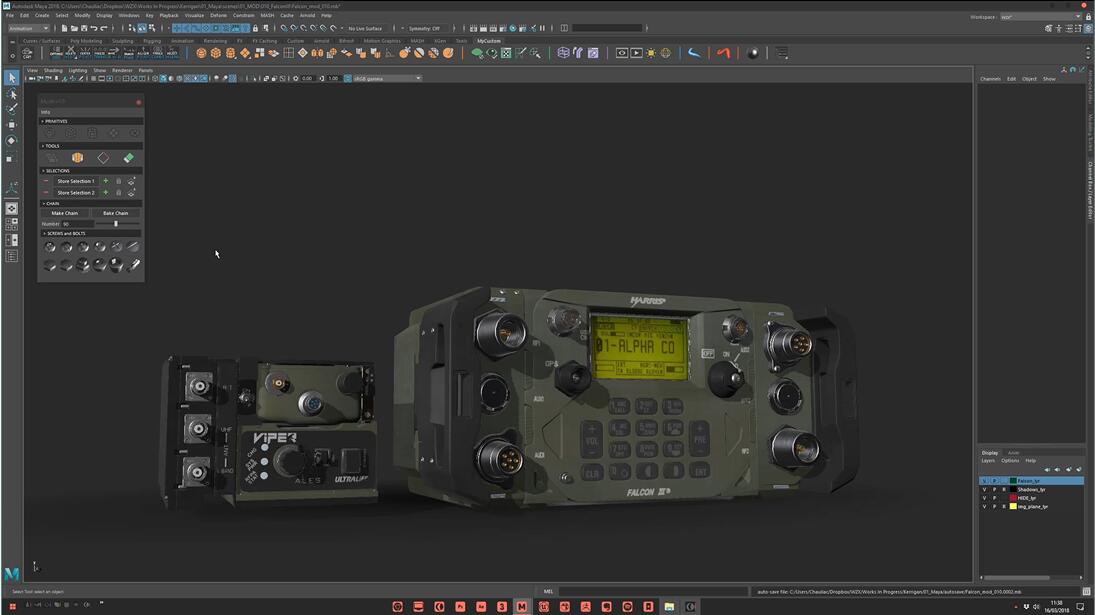The width and height of the screenshot is (1095, 615).
Task: Click the orange polygon cube shelf icon
Action: [x=216, y=53]
